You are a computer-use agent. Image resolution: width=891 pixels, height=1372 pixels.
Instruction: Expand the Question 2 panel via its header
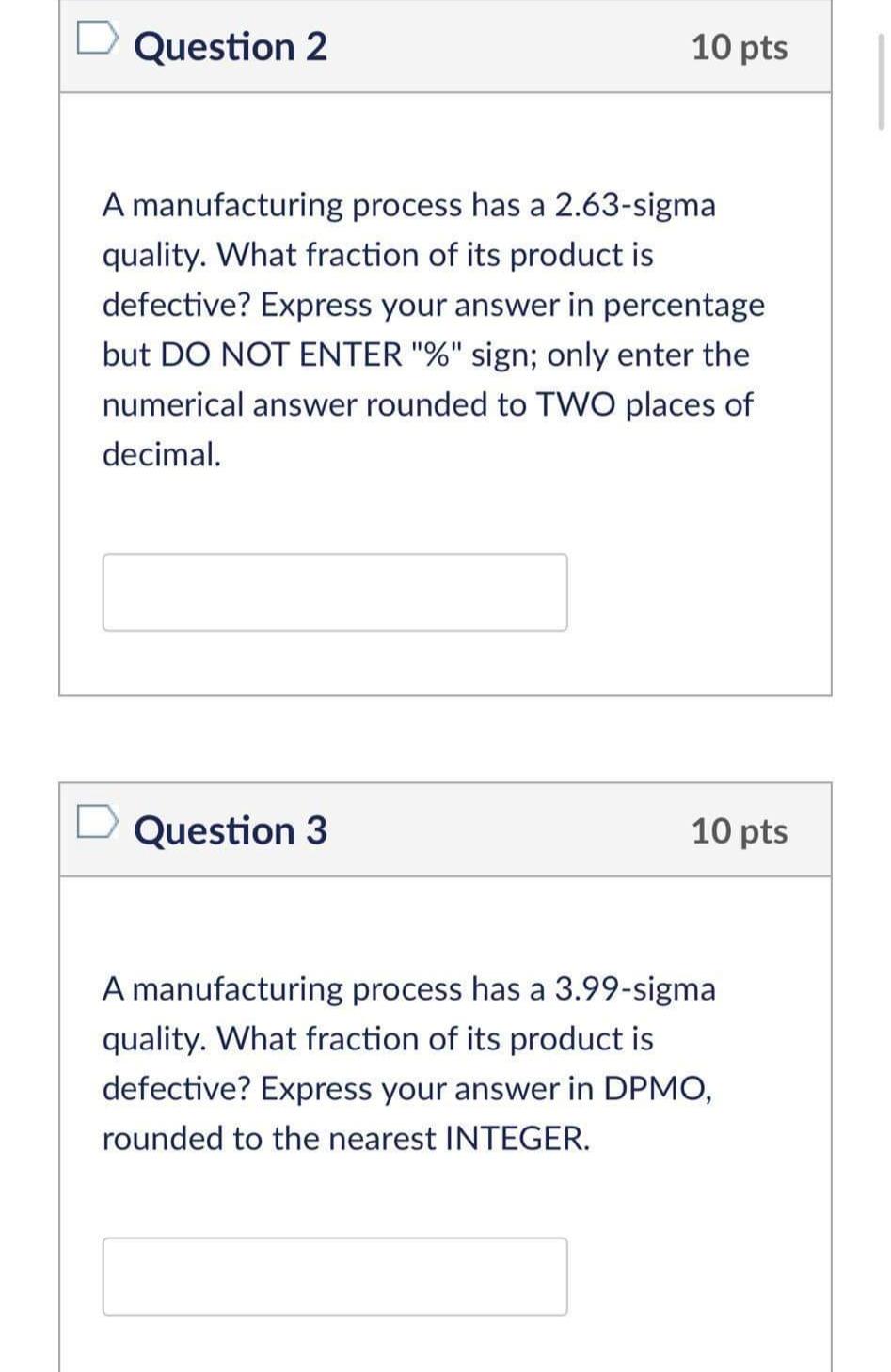[x=445, y=46]
